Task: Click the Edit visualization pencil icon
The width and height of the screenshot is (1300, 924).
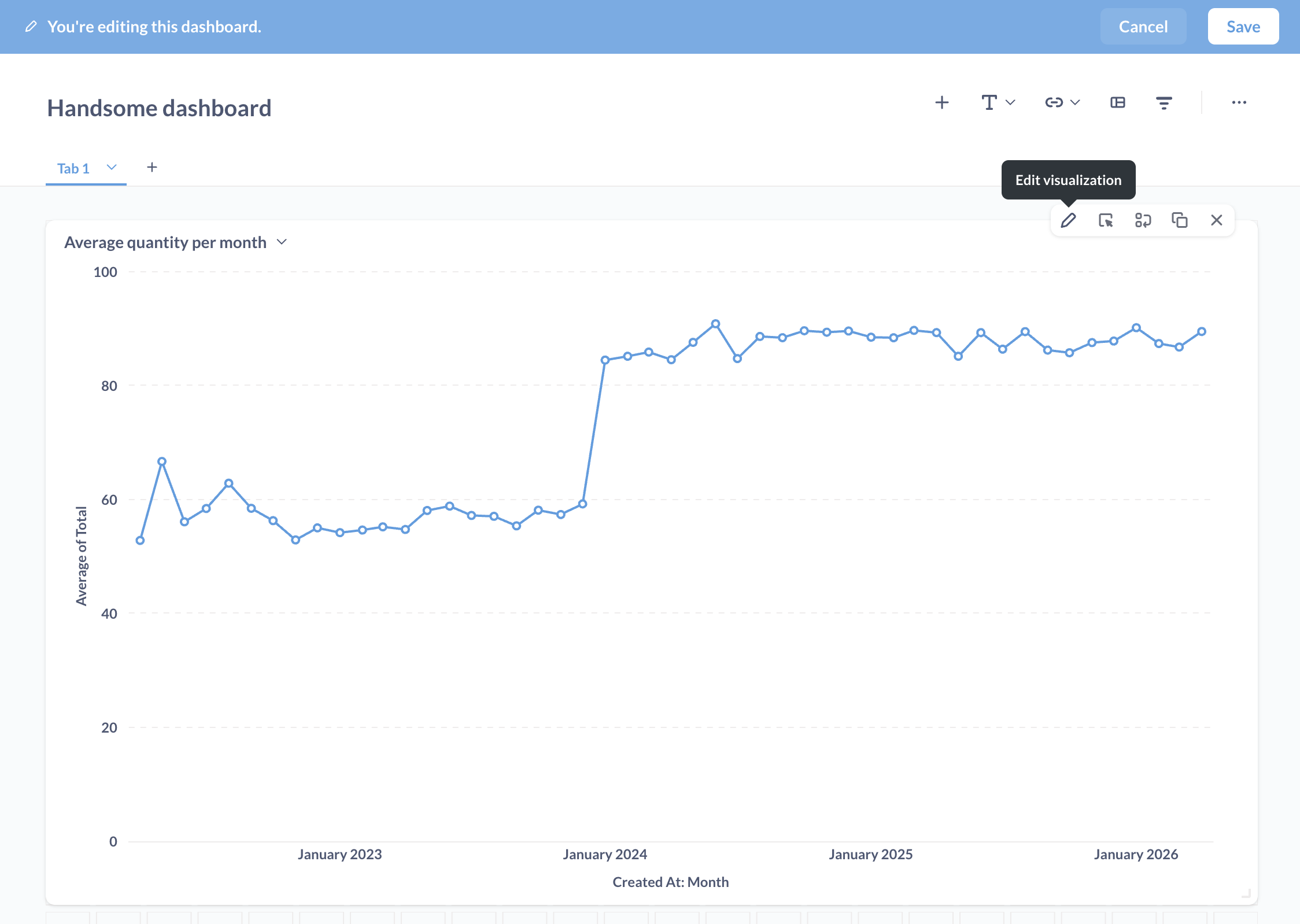Action: pos(1068,220)
